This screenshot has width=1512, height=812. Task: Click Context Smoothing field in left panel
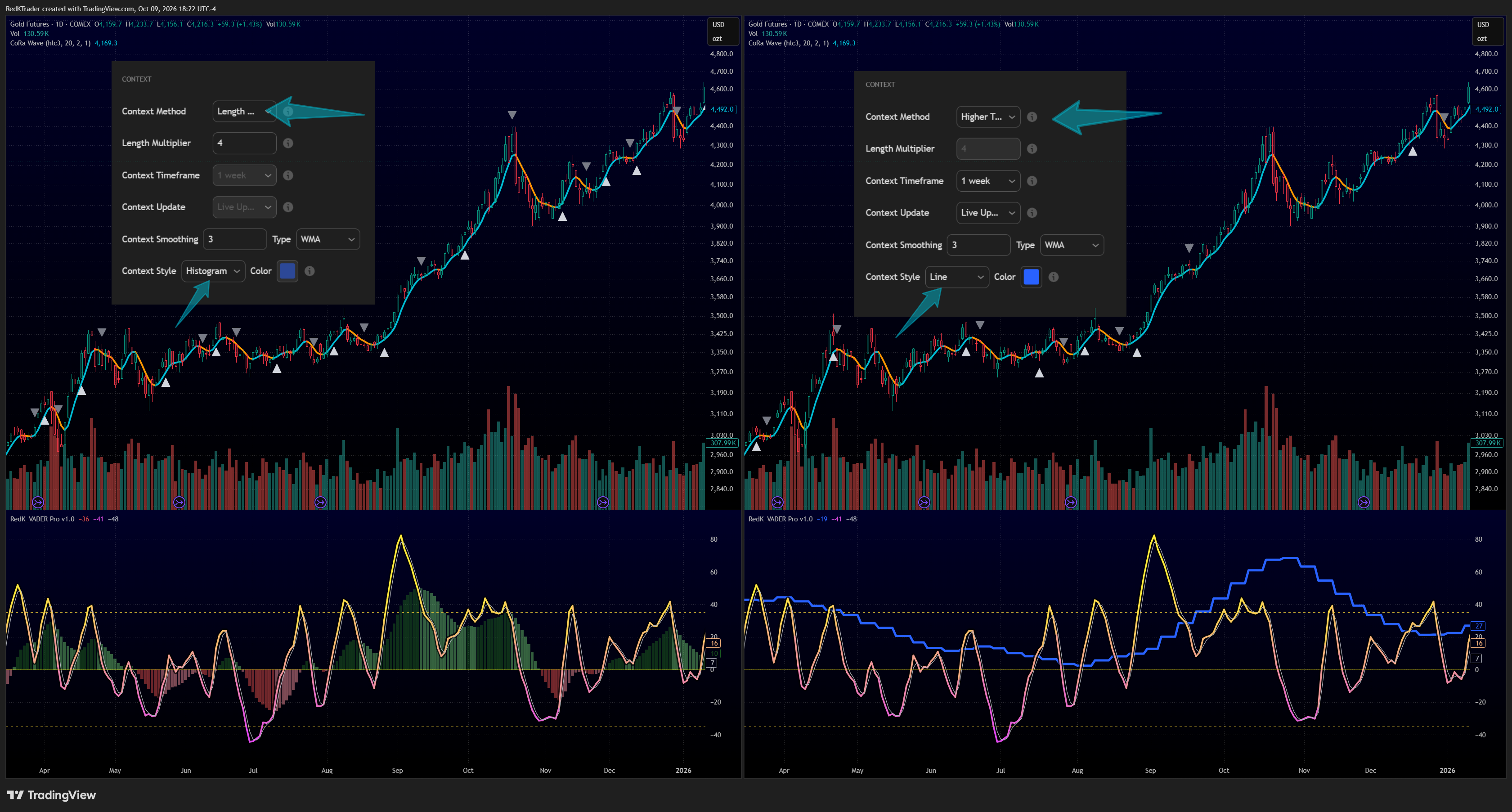click(x=235, y=239)
